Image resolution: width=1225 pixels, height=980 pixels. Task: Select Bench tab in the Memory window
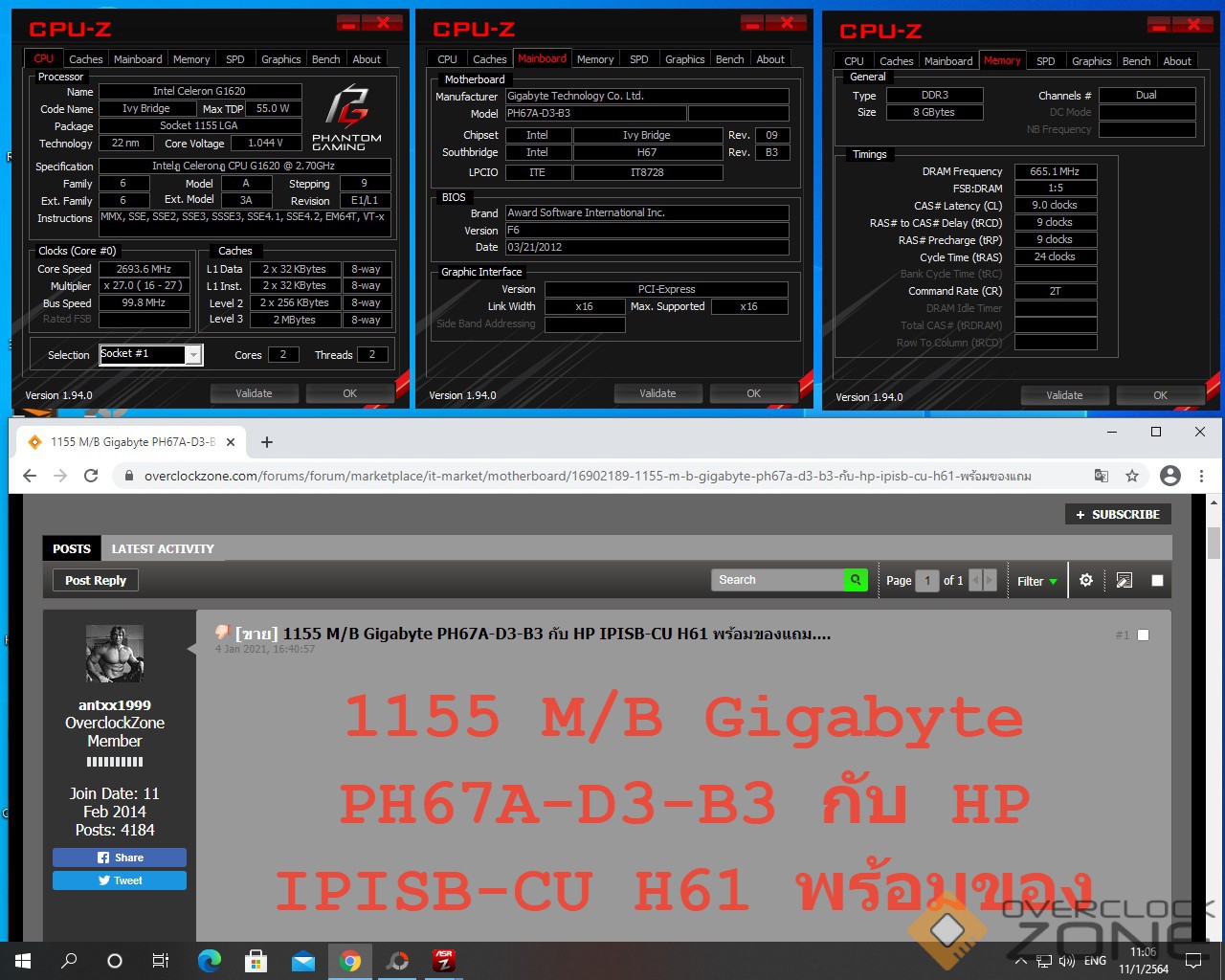(x=1137, y=61)
